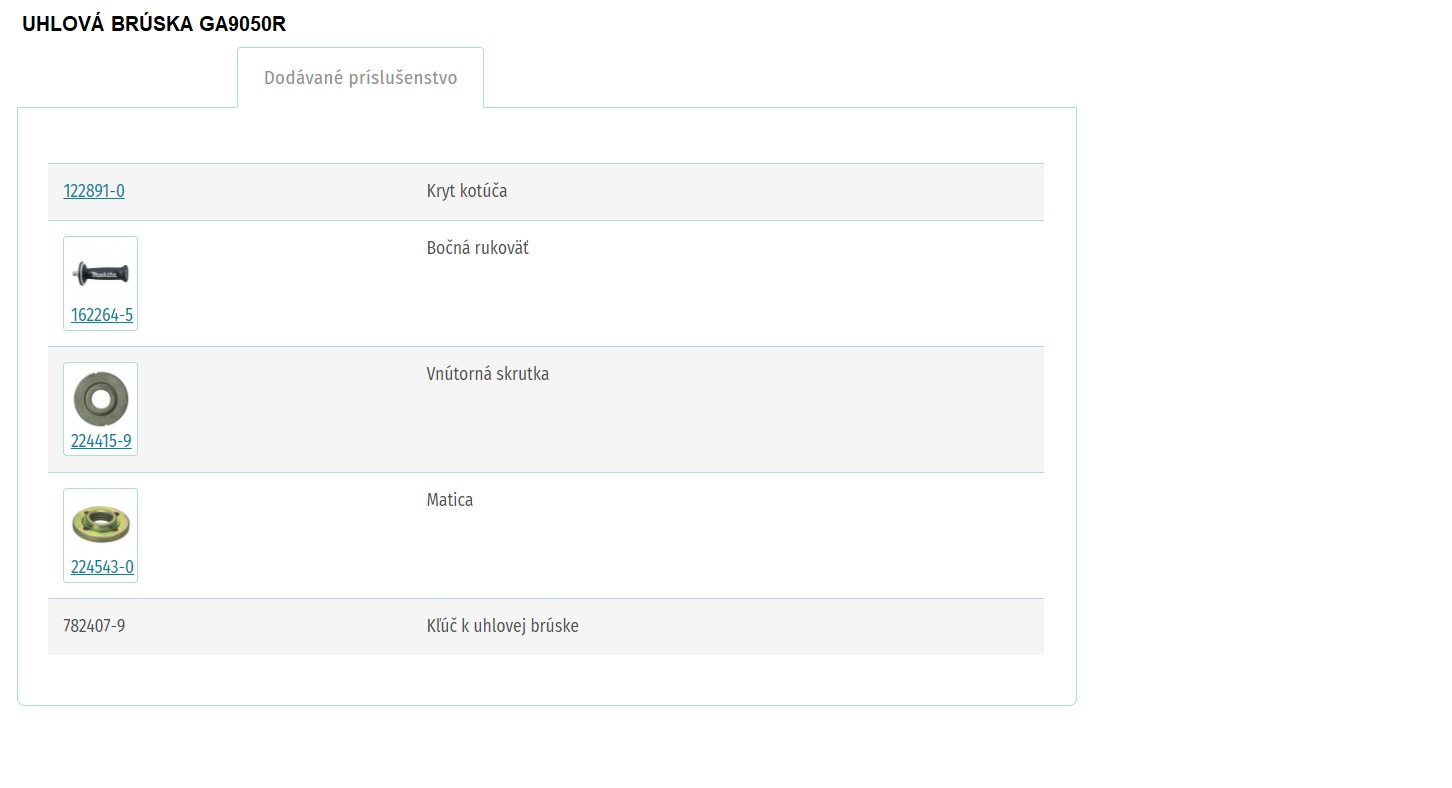Open the golden lock nut image
Viewport: 1452px width, 788px height.
click(100, 523)
